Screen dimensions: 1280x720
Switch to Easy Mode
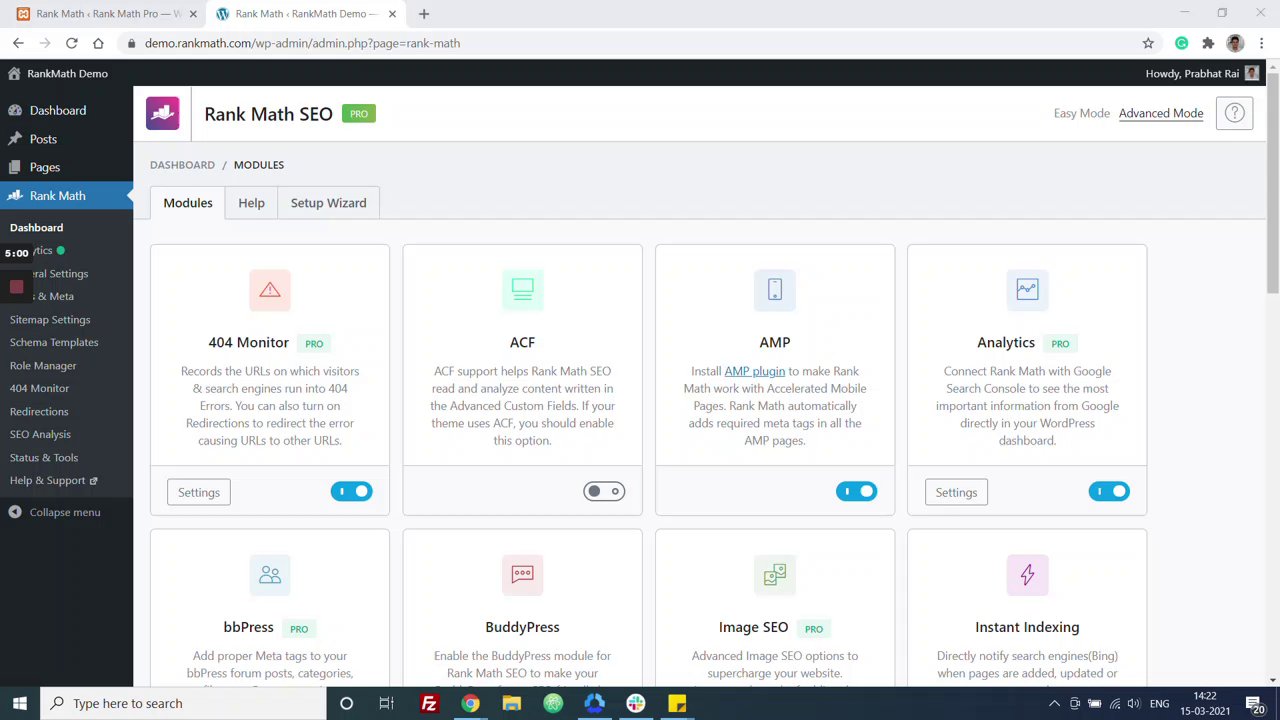pyautogui.click(x=1081, y=113)
